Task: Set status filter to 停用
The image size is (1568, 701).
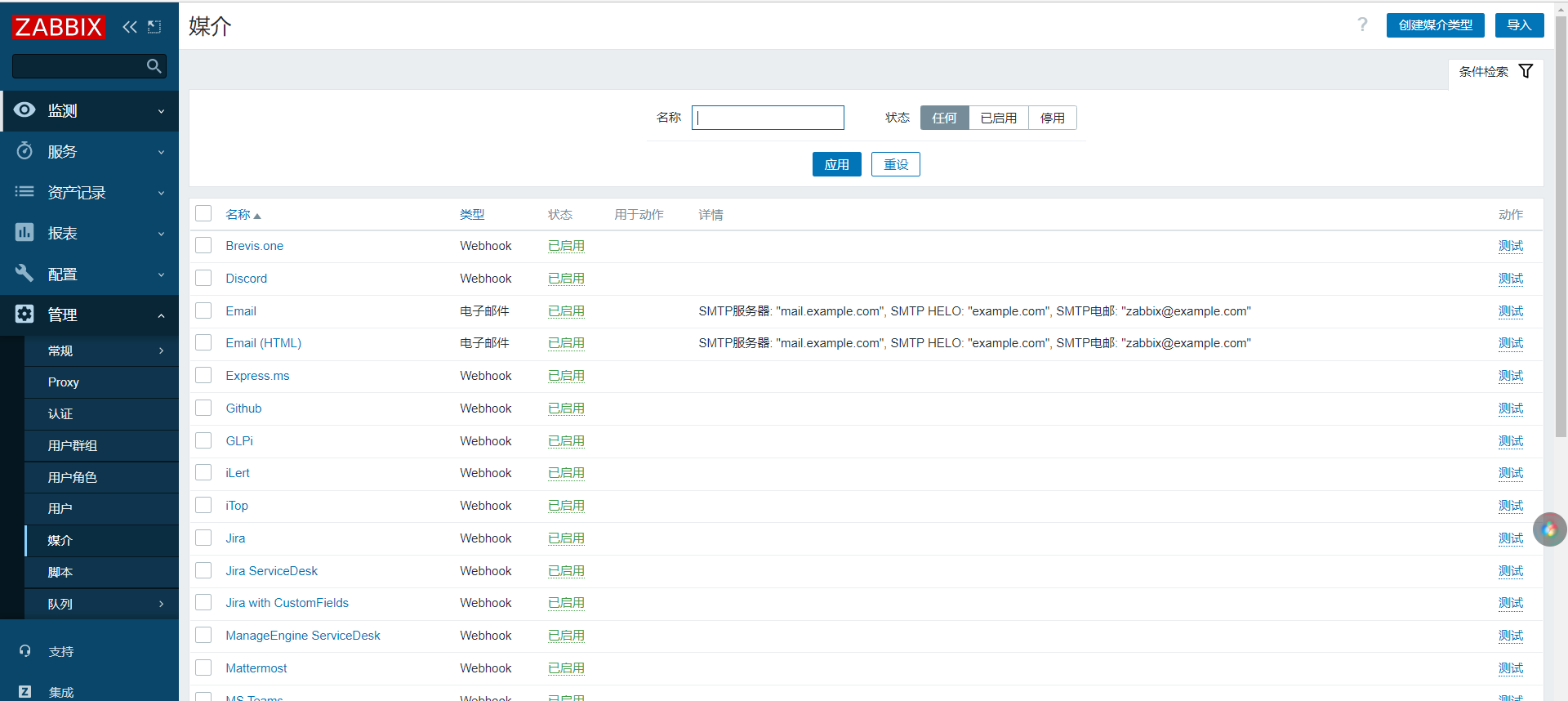Action: pyautogui.click(x=1052, y=118)
